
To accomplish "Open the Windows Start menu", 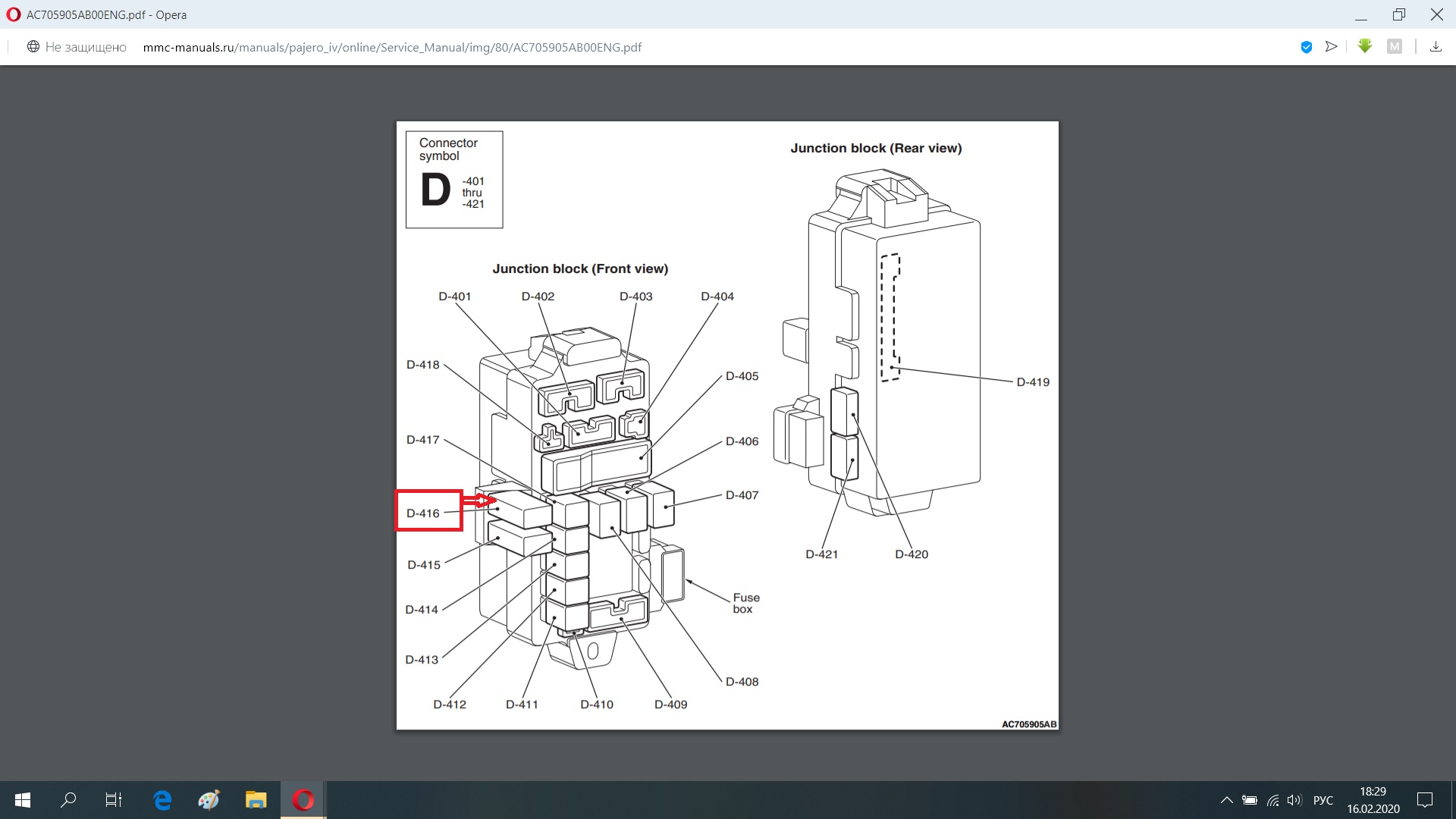I will (23, 800).
